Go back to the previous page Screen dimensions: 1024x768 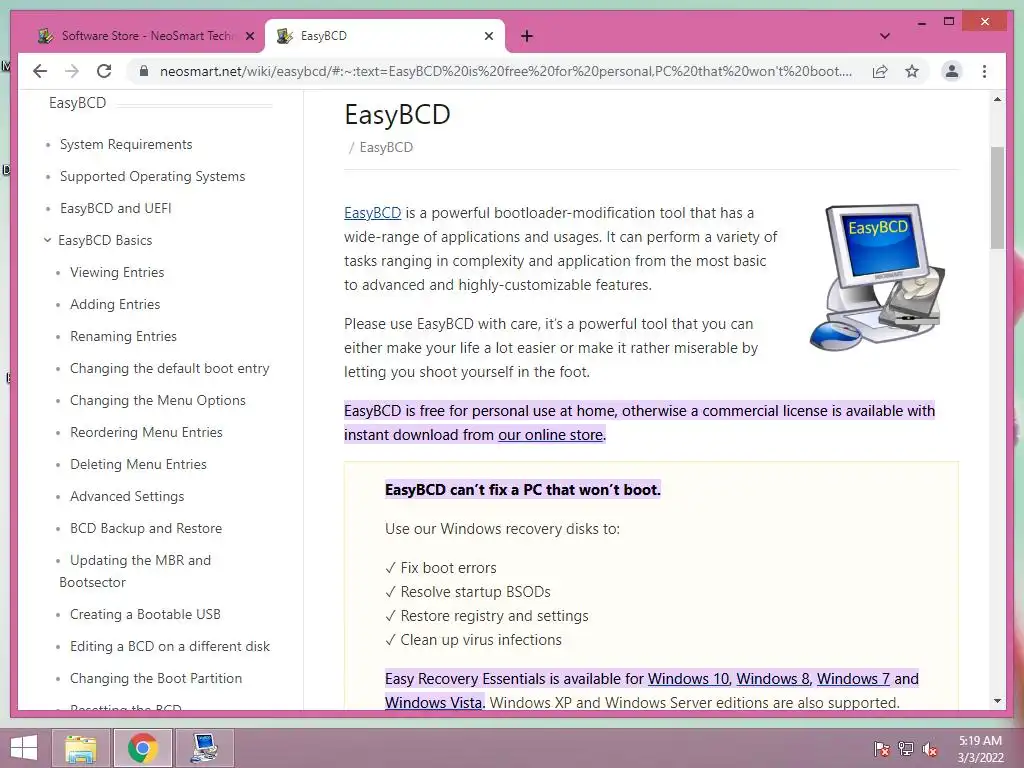point(40,71)
